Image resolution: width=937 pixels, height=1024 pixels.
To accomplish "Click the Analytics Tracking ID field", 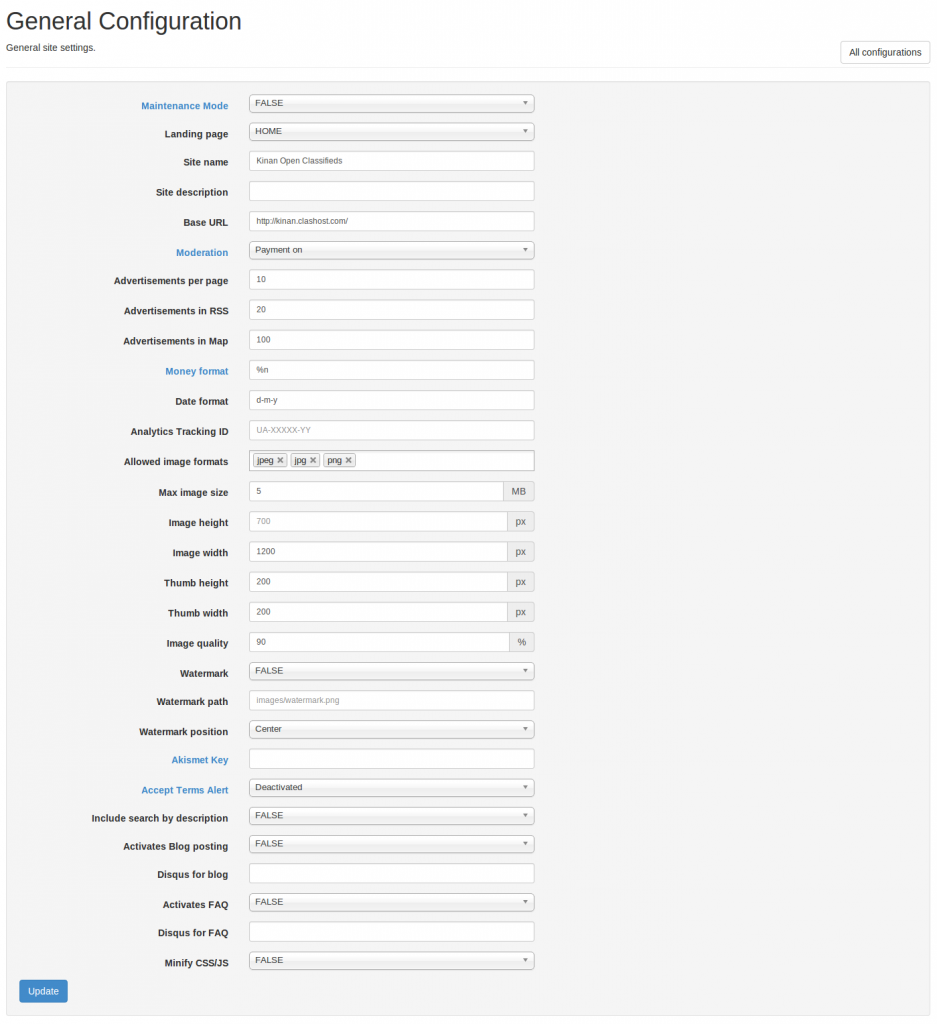I will (x=391, y=430).
